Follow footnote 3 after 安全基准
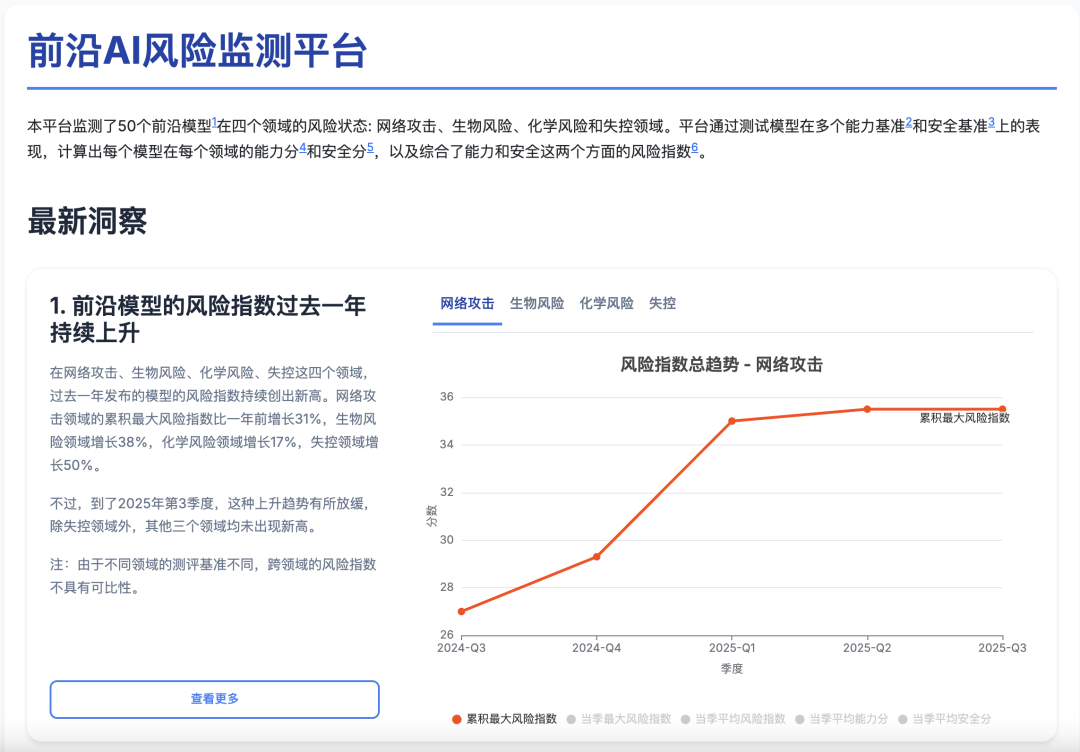This screenshot has height=752, width=1080. click(991, 122)
